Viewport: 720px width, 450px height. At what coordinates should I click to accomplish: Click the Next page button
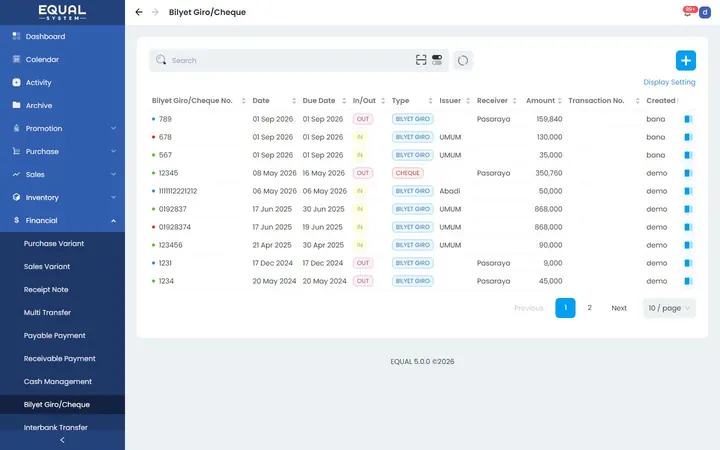(619, 308)
